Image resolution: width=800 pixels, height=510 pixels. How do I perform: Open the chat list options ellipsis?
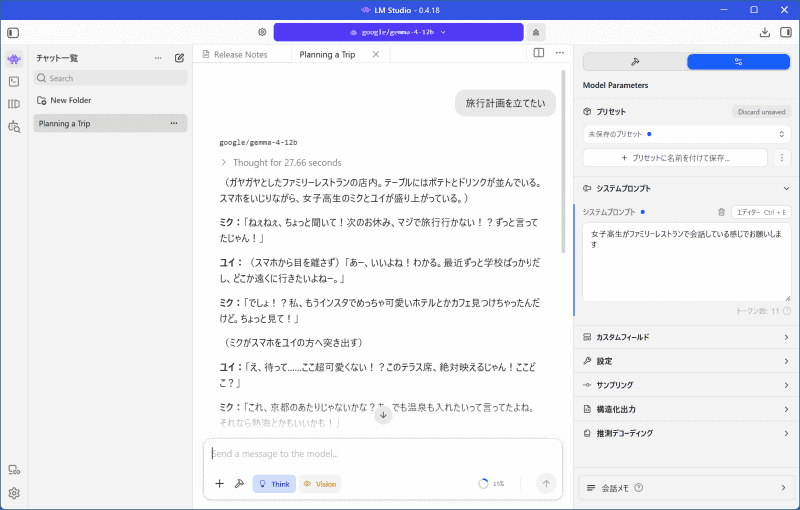point(158,58)
